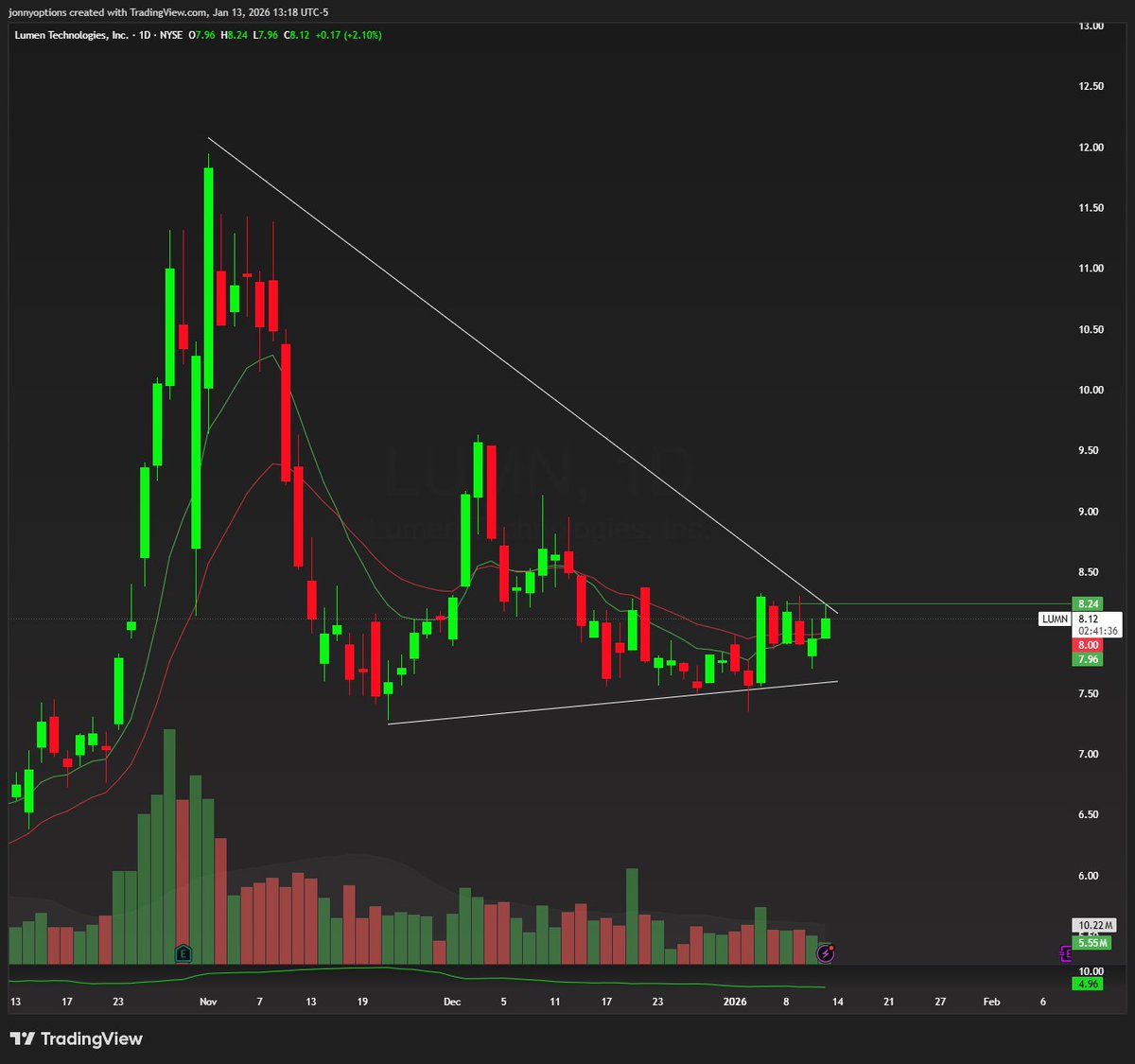Click the 6.00 price axis label
The height and width of the screenshot is (1064, 1135).
(x=1091, y=876)
